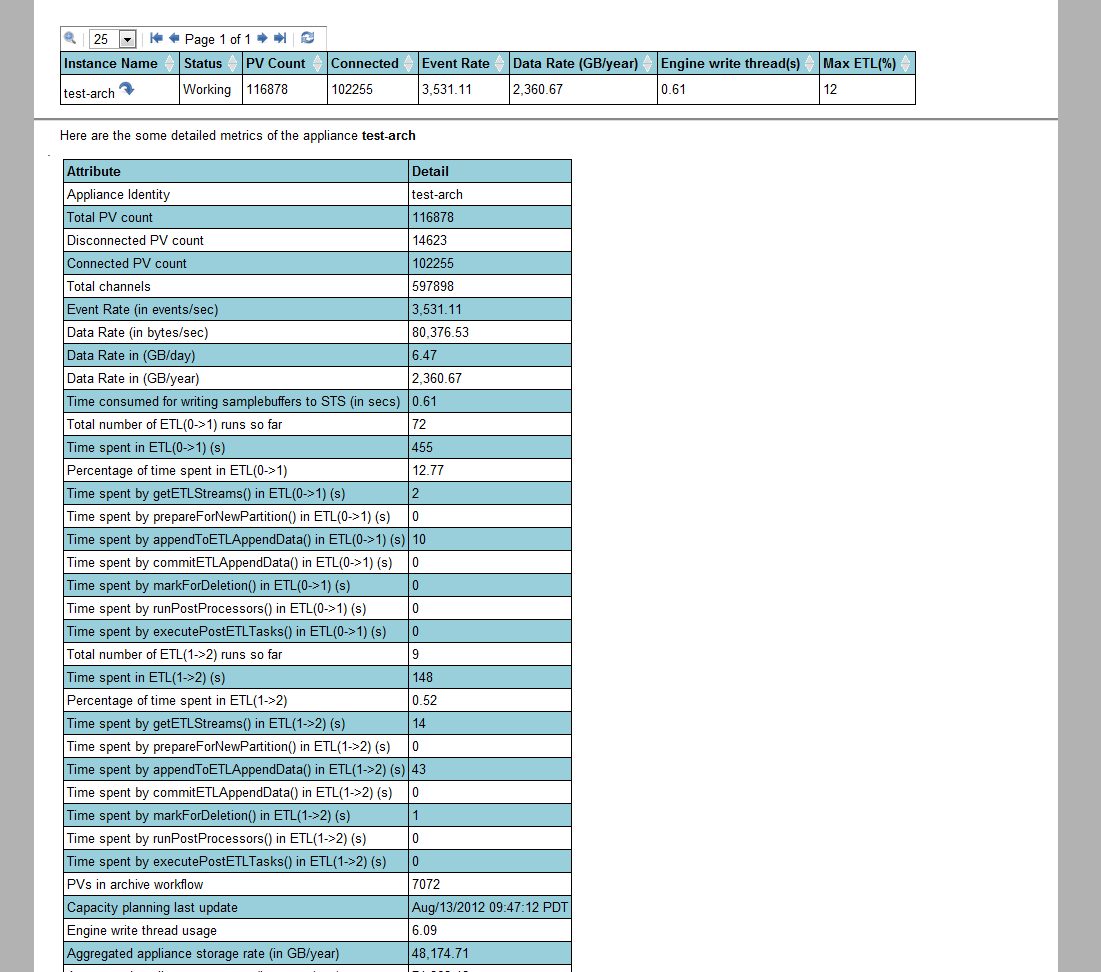Go to the next page
The width and height of the screenshot is (1101, 972).
pos(262,38)
